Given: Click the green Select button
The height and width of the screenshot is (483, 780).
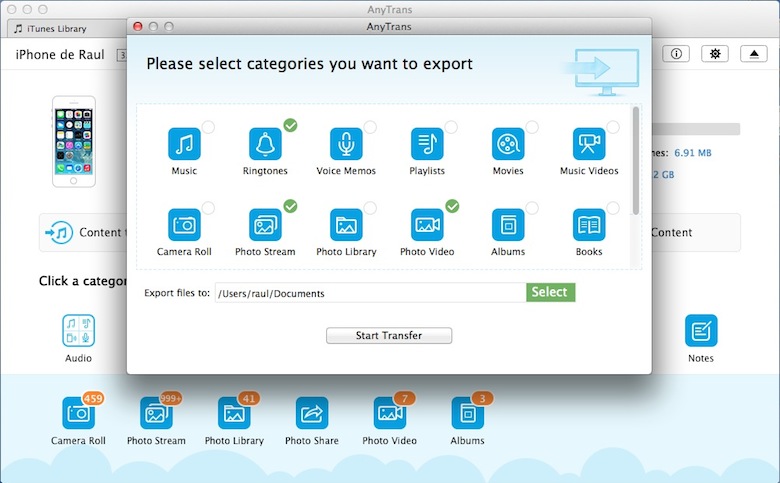Looking at the screenshot, I should coord(551,292).
